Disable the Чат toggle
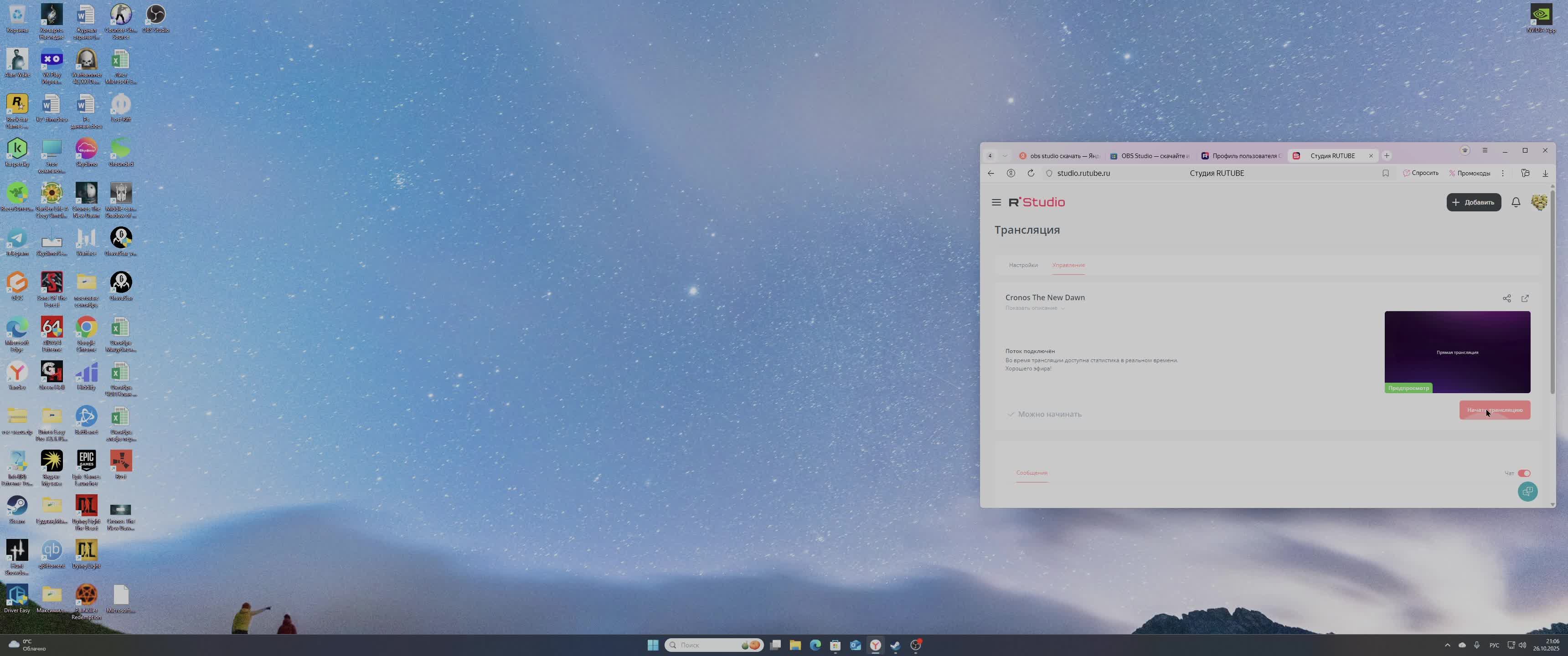The height and width of the screenshot is (656, 1568). pyautogui.click(x=1524, y=473)
